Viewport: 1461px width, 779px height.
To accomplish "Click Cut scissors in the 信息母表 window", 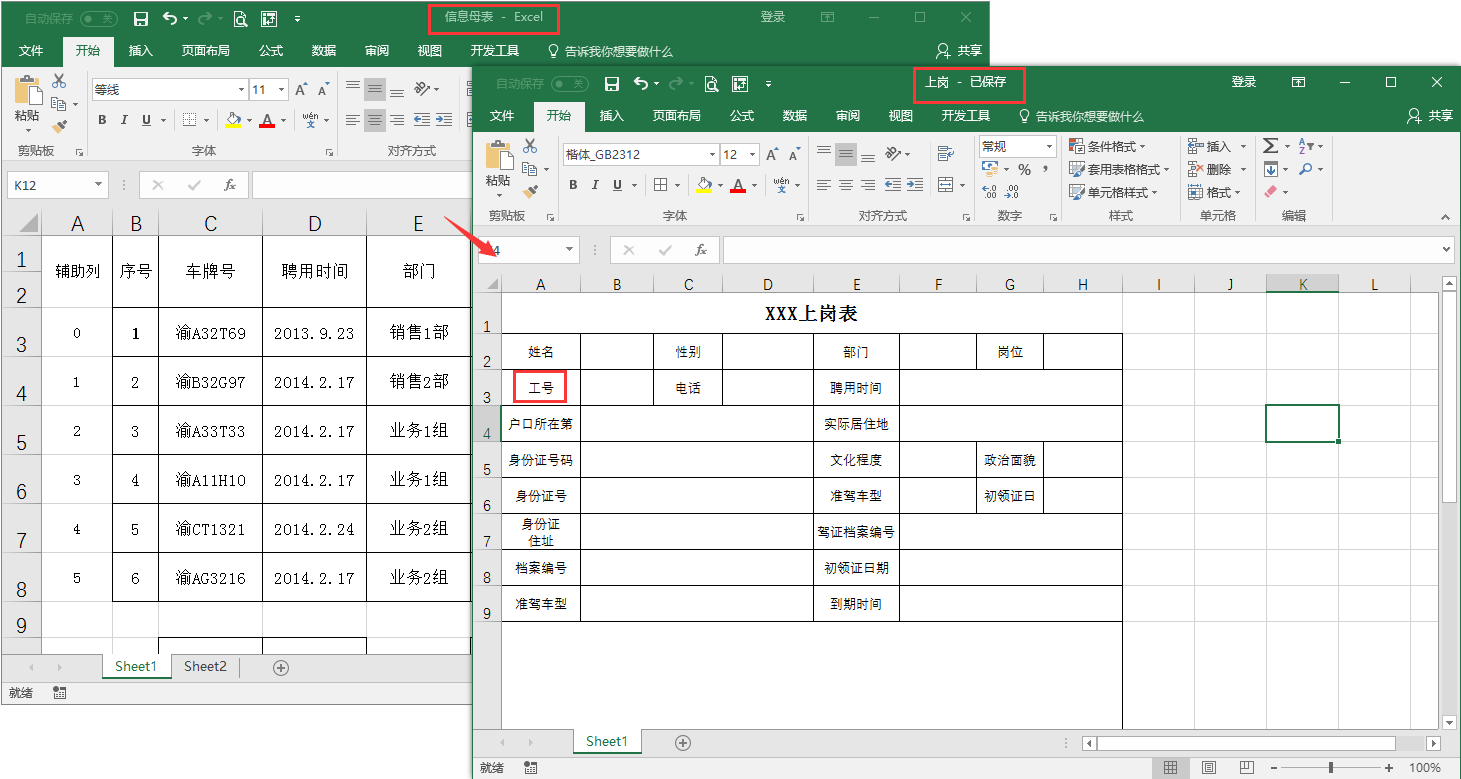I will tap(59, 81).
